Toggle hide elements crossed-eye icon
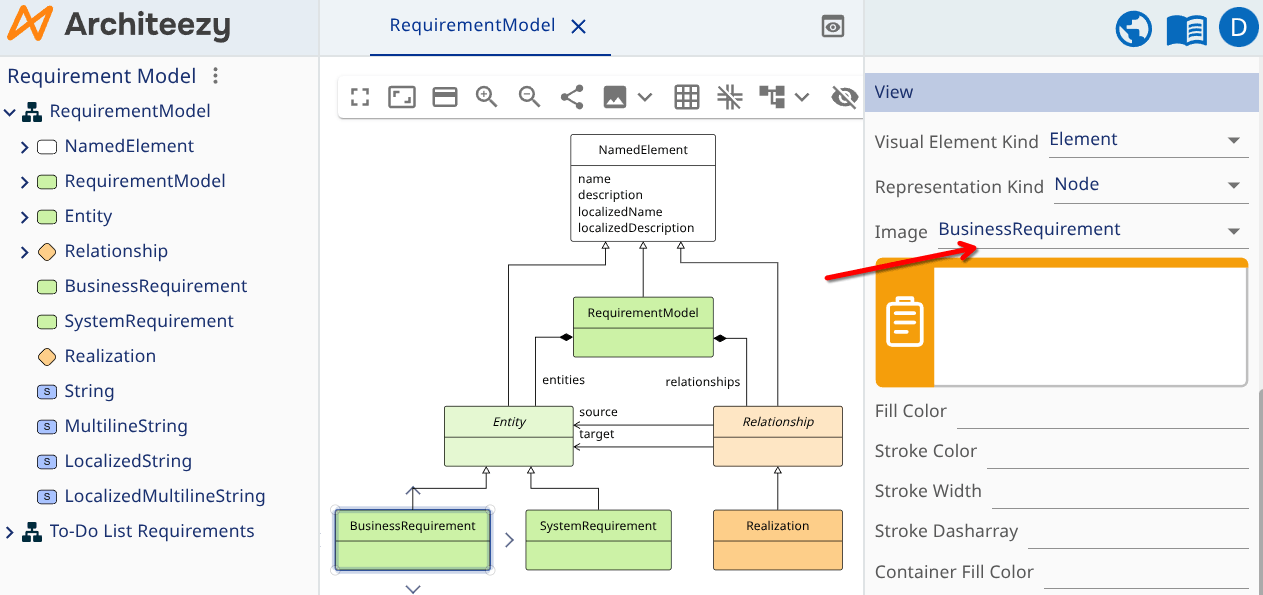 tap(845, 97)
